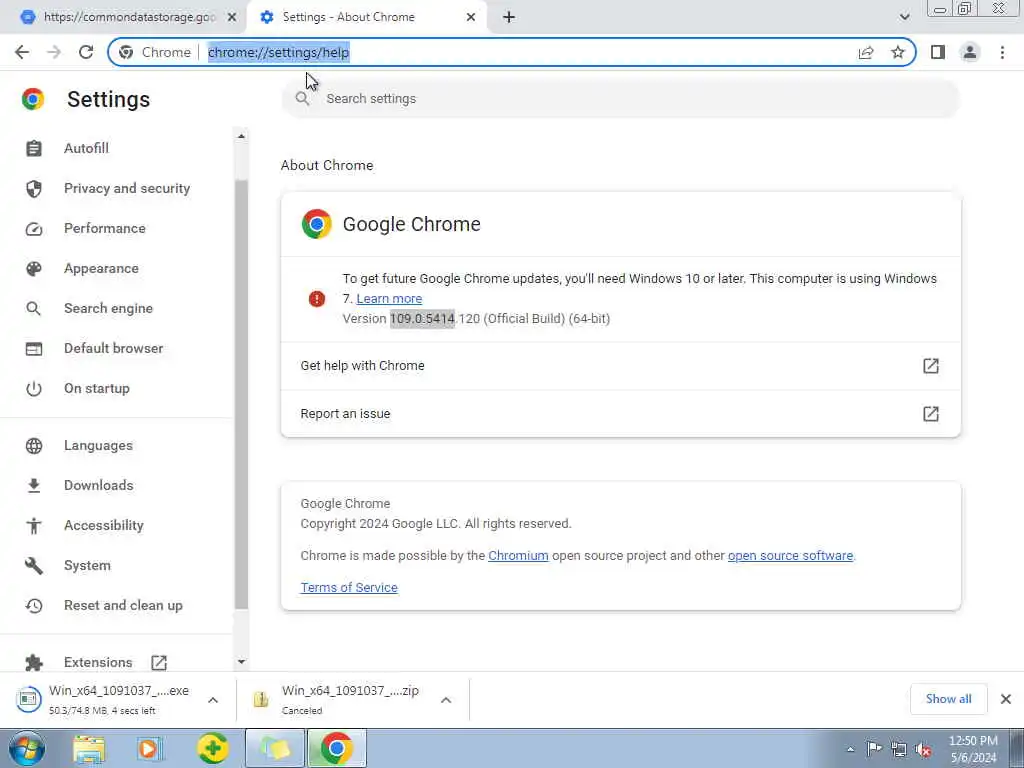Viewport: 1024px width, 768px height.
Task: Reload the page with the refresh icon
Action: (x=86, y=52)
